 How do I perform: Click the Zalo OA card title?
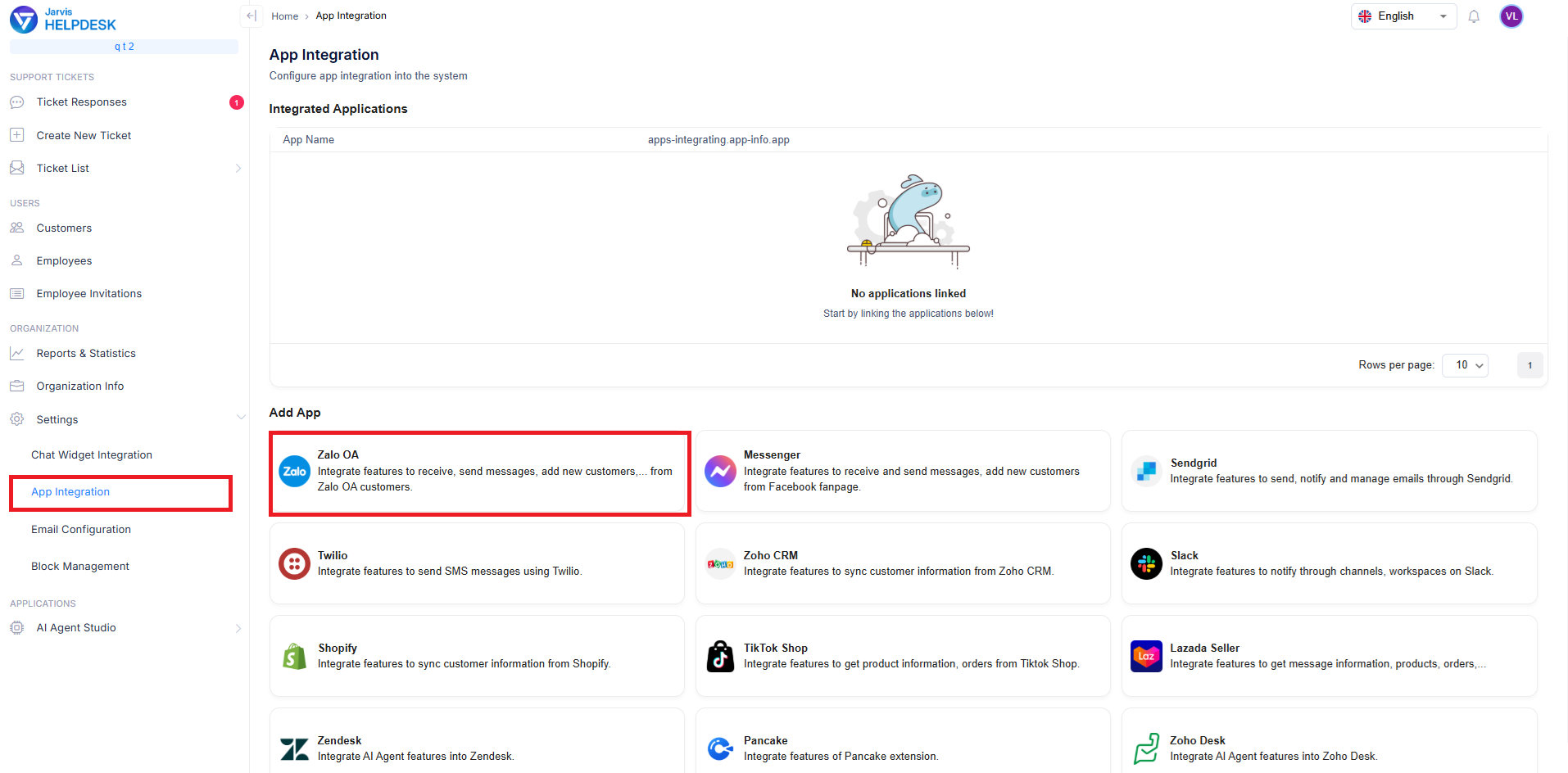point(338,454)
